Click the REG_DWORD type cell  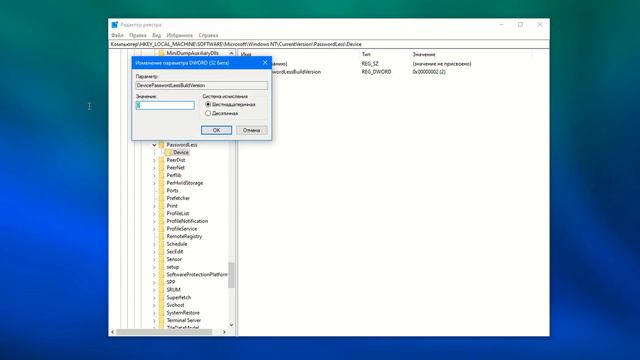click(376, 72)
